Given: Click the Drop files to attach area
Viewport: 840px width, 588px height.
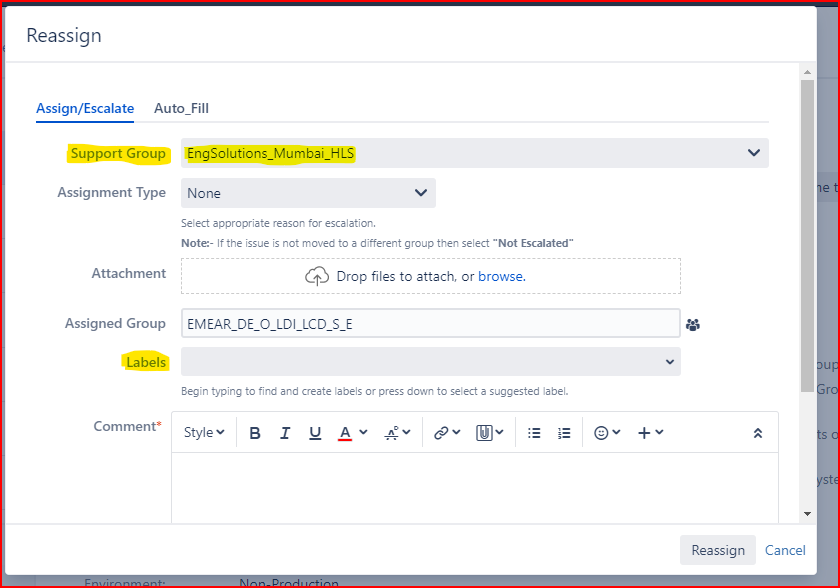Looking at the screenshot, I should 431,276.
